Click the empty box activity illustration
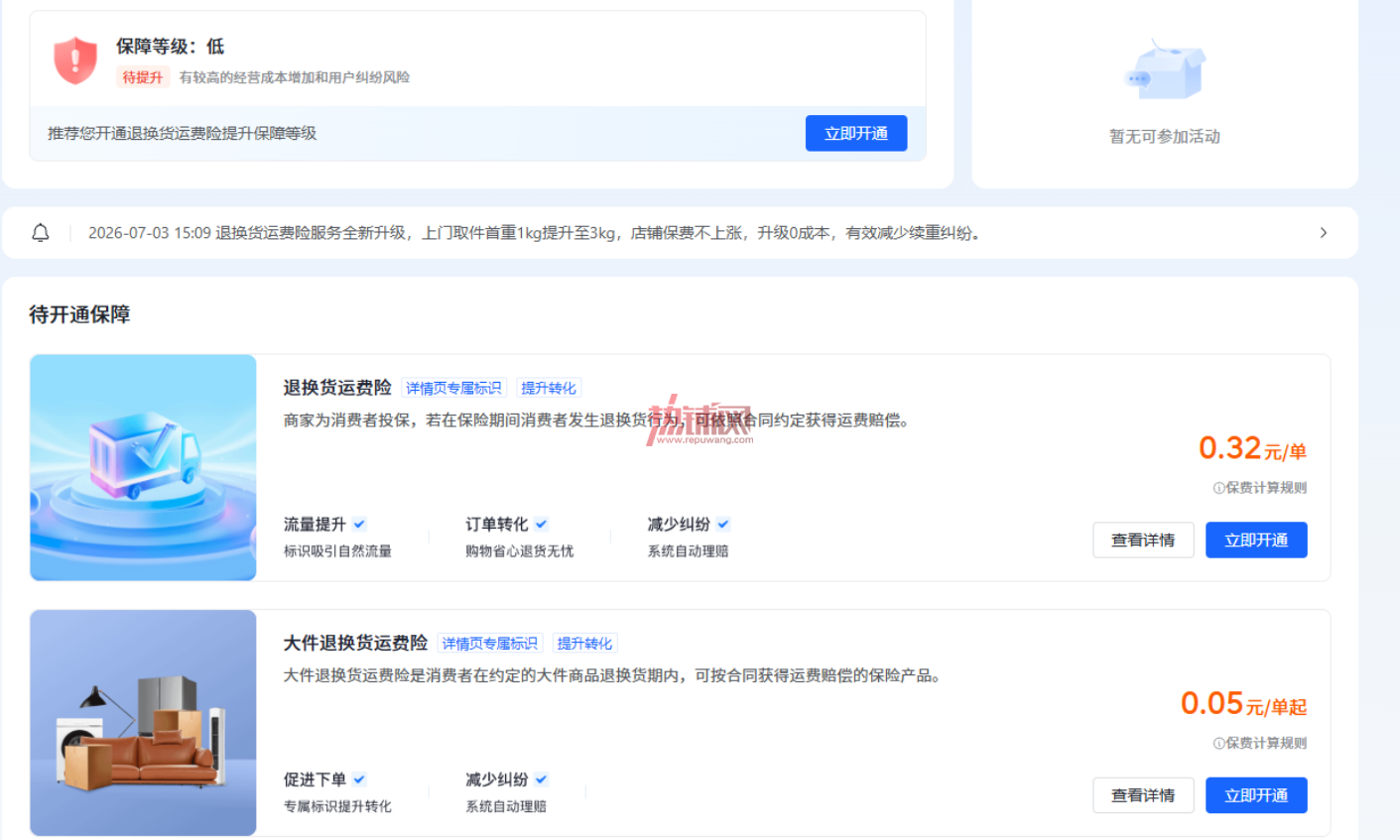The width and height of the screenshot is (1400, 840). [x=1165, y=70]
